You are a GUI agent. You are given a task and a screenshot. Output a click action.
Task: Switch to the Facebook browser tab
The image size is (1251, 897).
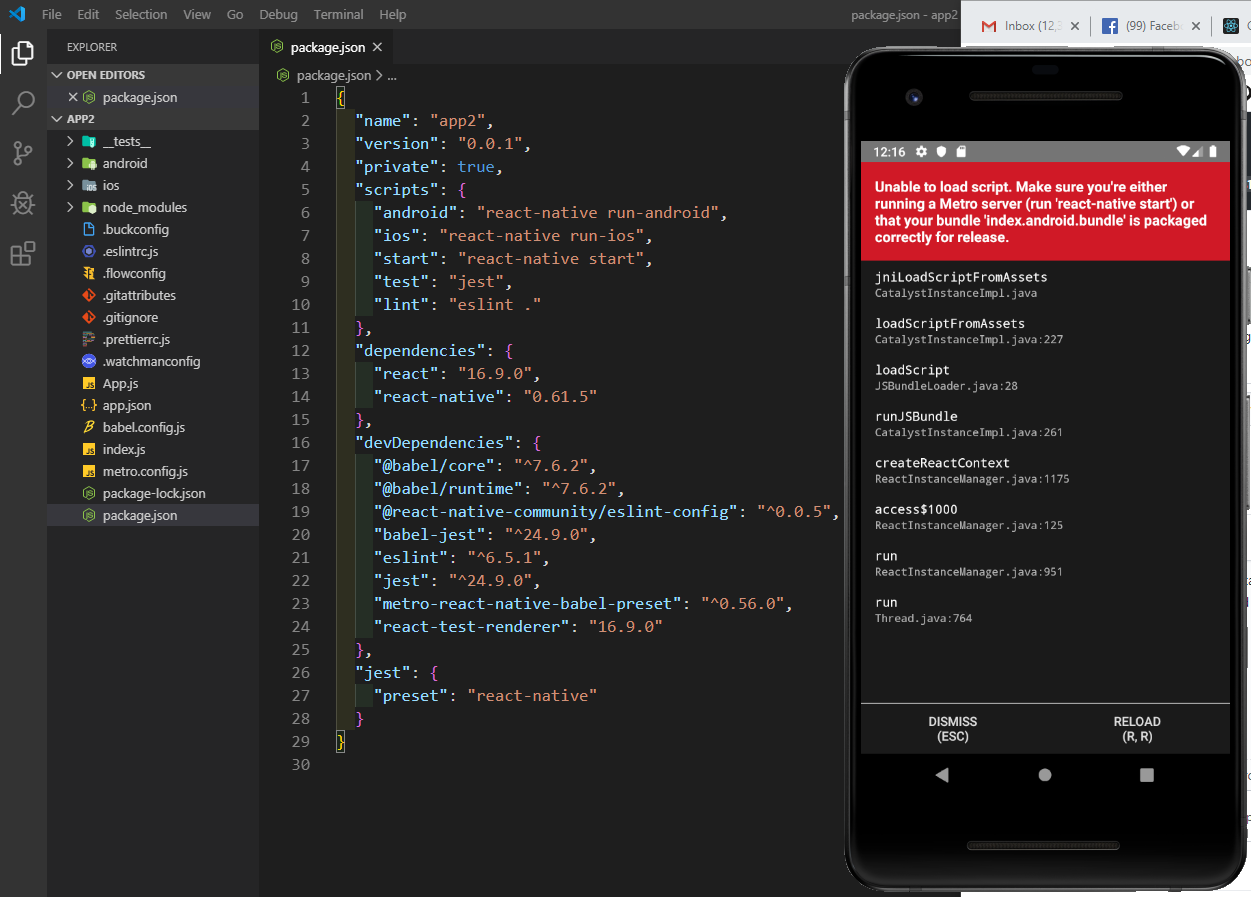[1150, 27]
